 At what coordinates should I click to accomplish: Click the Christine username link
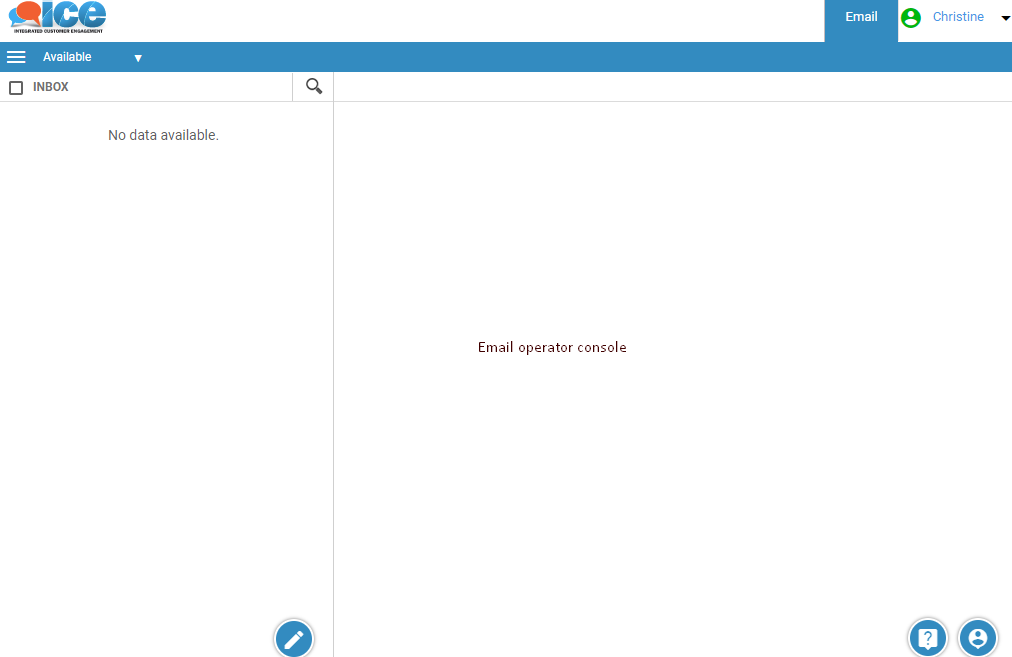(957, 16)
